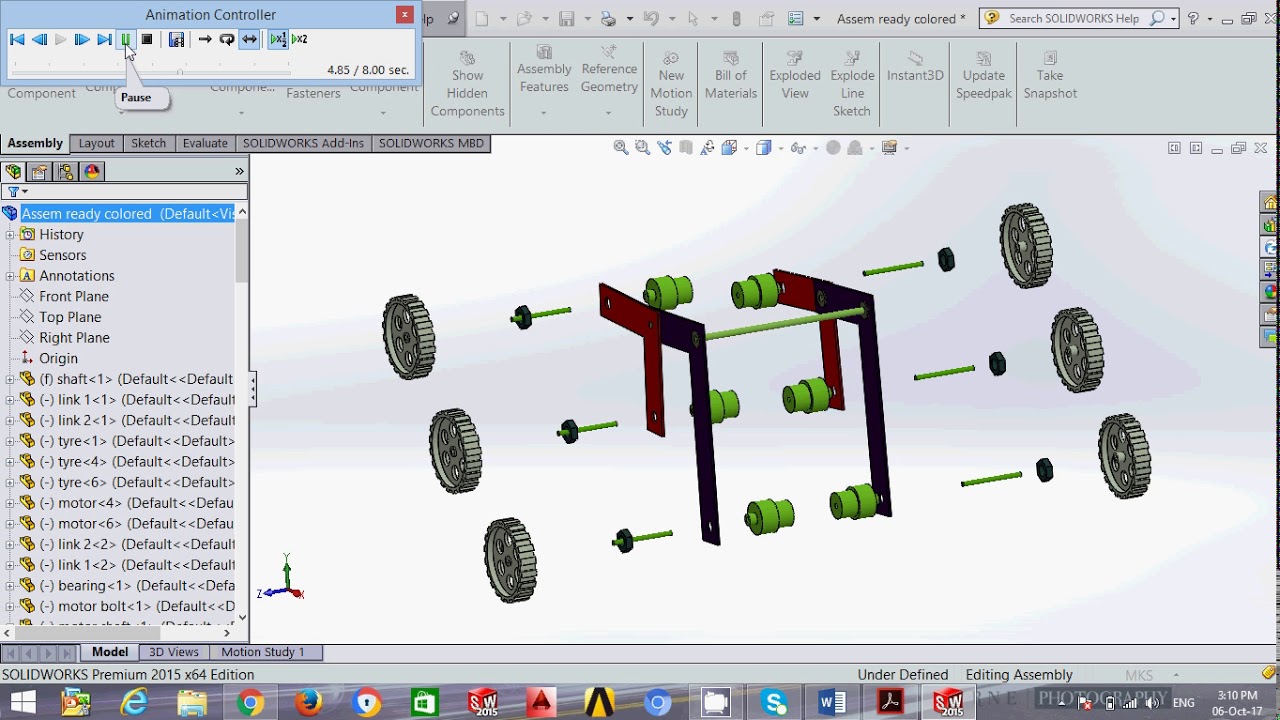Click the Exploded View command
The image size is (1280, 720).
tap(795, 74)
